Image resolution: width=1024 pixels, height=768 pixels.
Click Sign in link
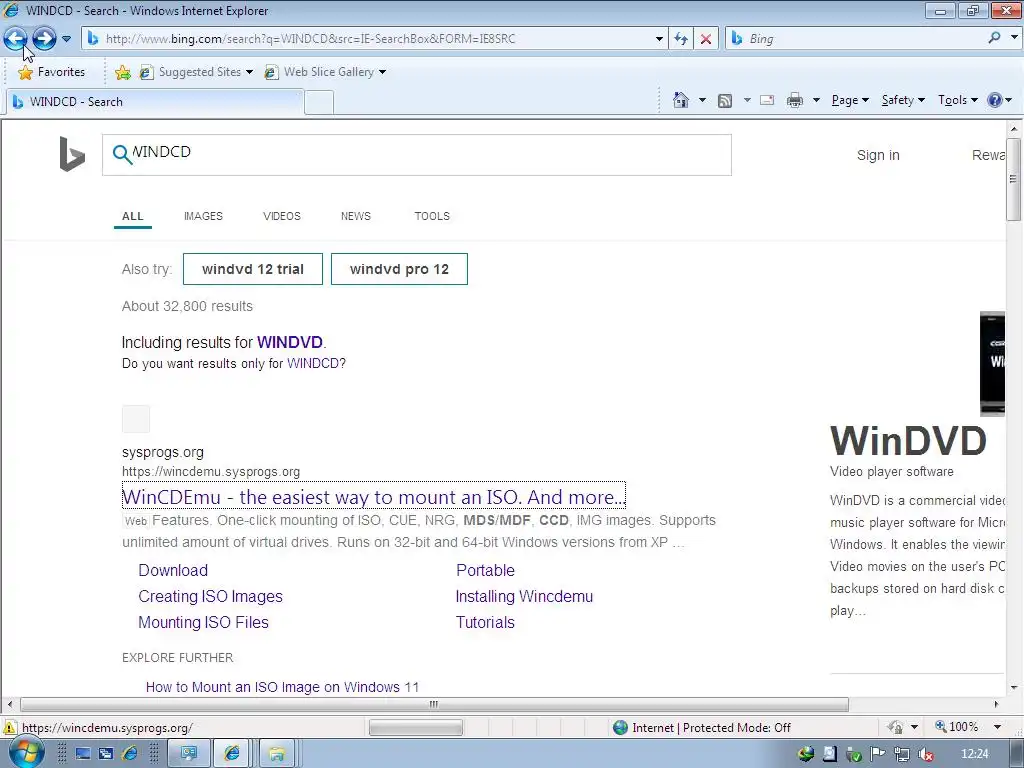point(878,155)
